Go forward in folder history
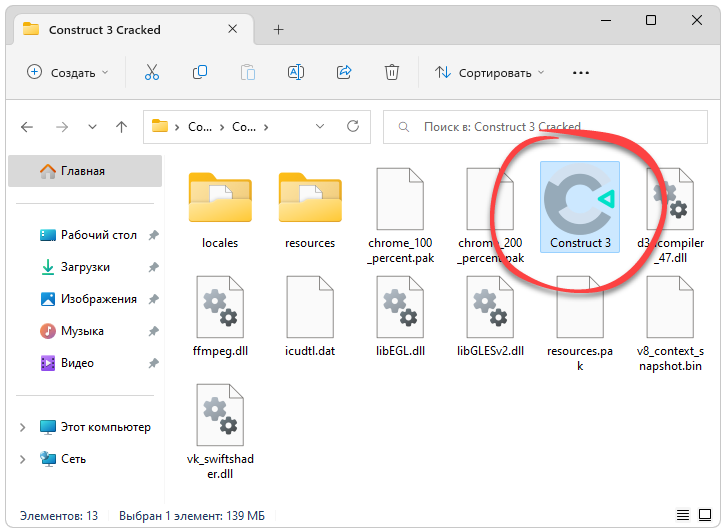 [x=62, y=127]
